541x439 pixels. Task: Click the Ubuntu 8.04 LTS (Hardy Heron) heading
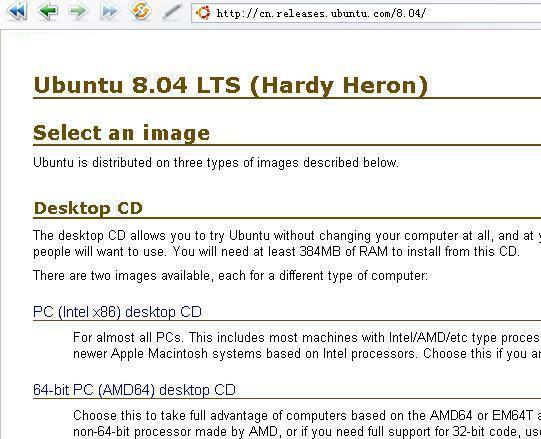(x=230, y=85)
